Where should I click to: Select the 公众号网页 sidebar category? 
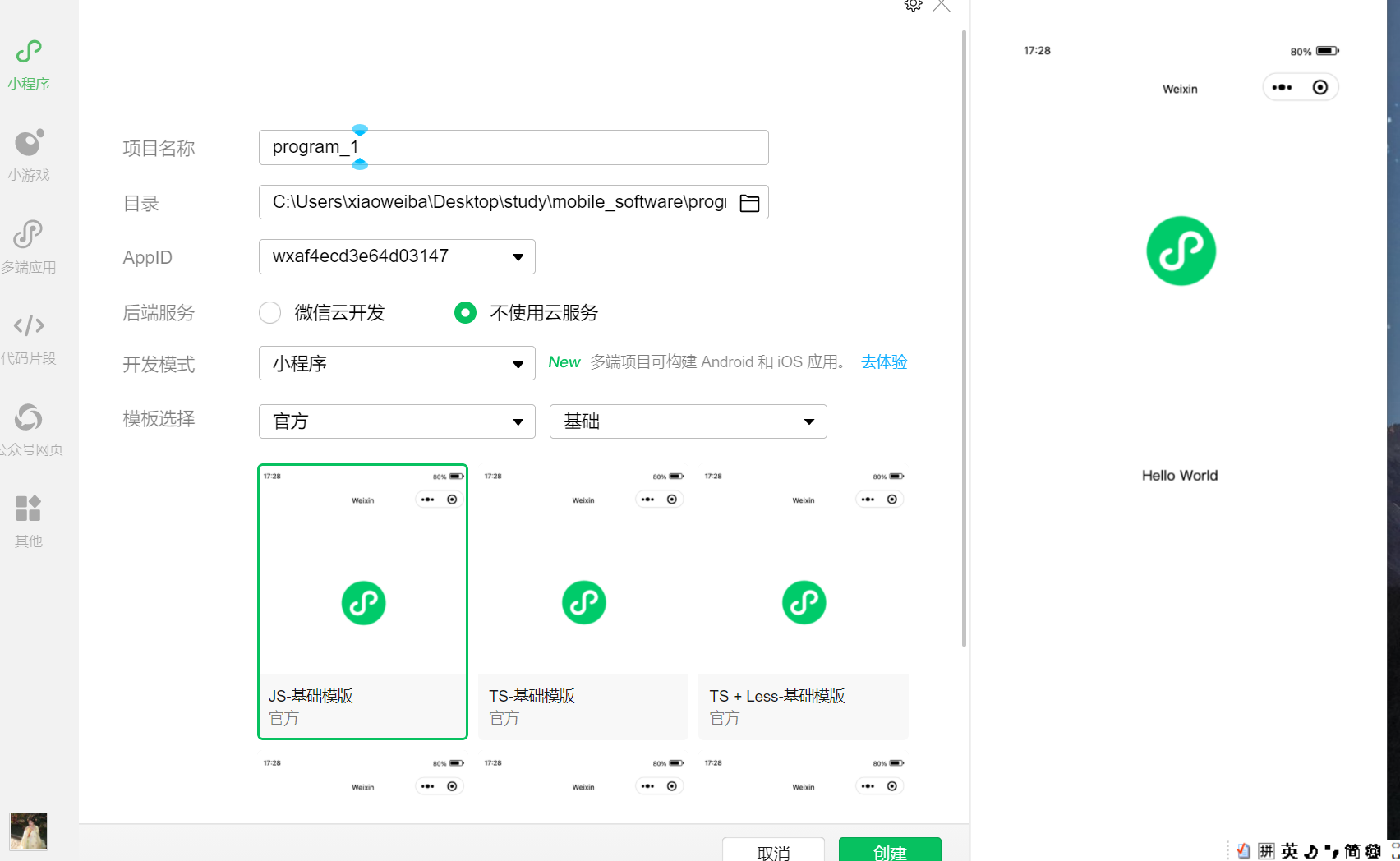coord(29,430)
